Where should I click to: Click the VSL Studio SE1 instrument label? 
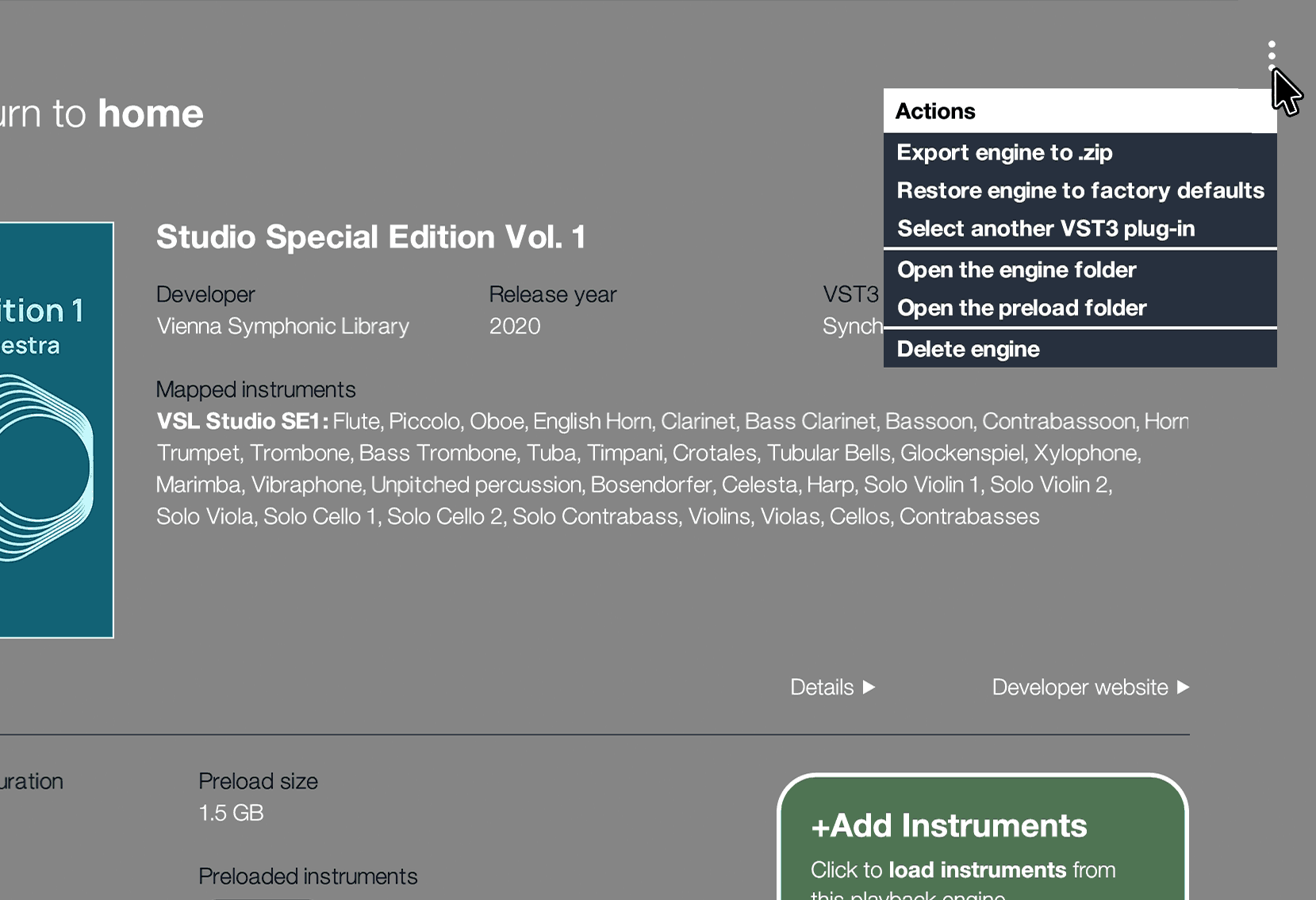[242, 421]
